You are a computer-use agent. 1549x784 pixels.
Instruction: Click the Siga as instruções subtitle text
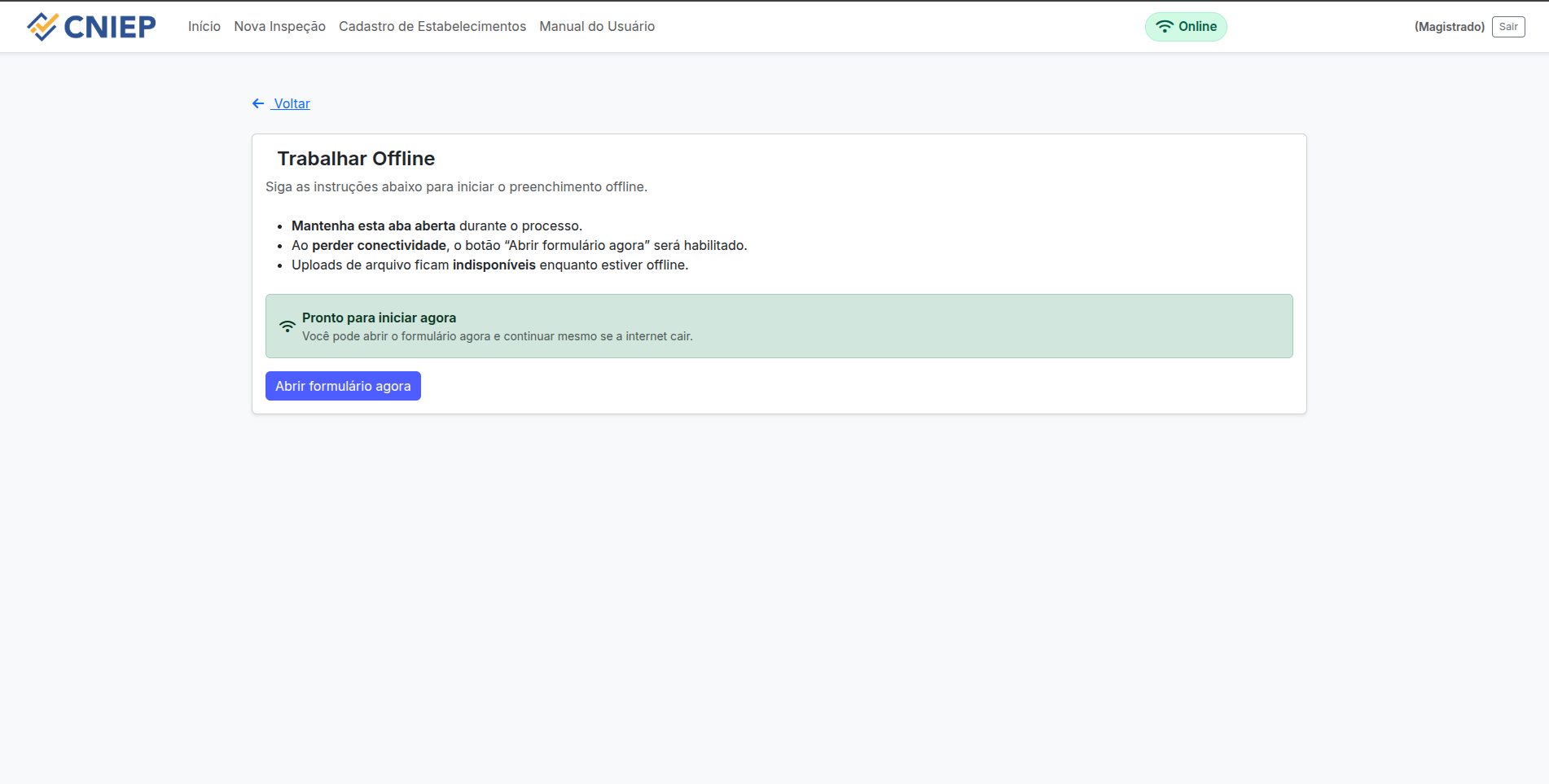point(456,187)
